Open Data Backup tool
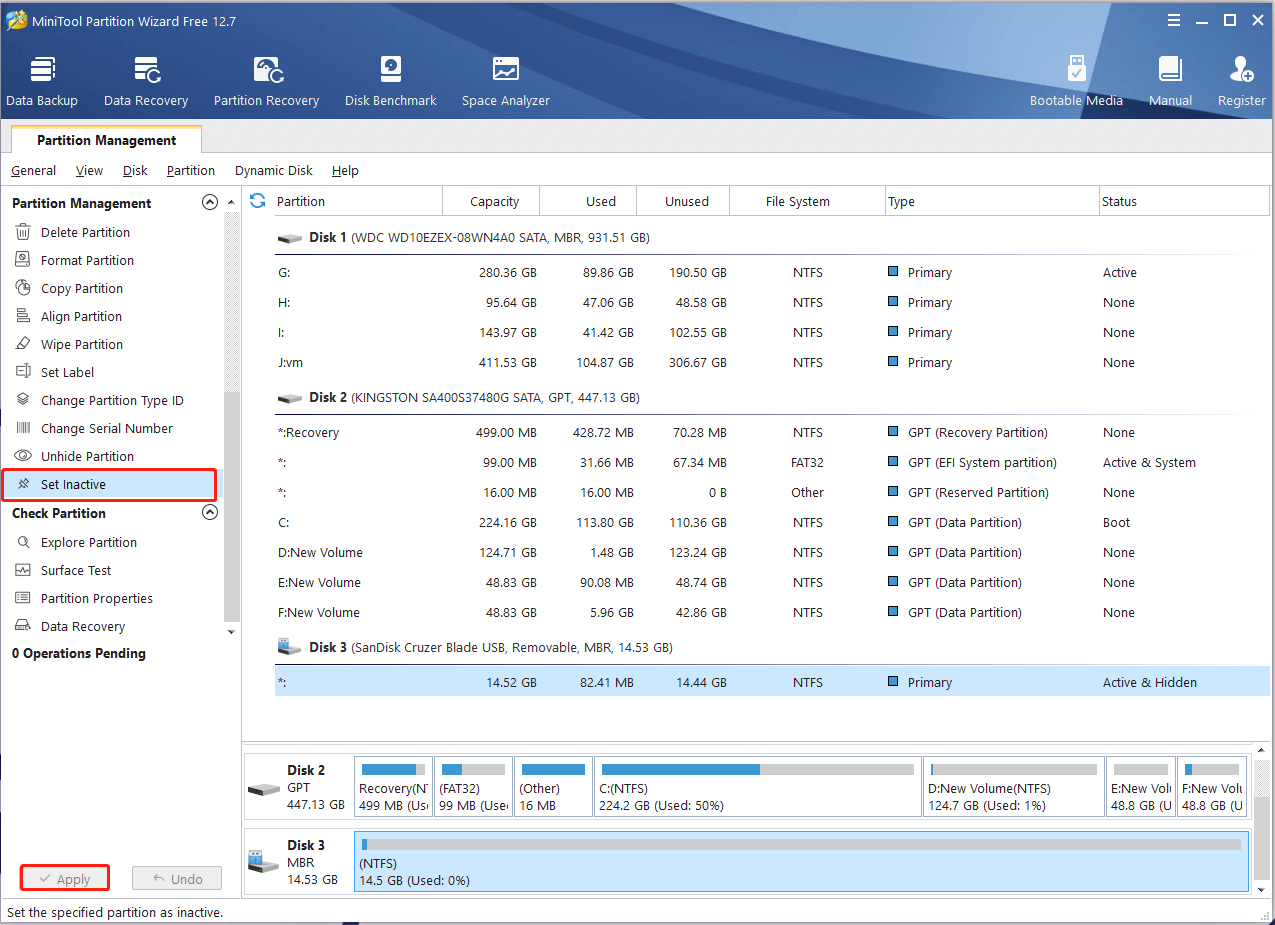This screenshot has height=925, width=1275. pos(42,82)
